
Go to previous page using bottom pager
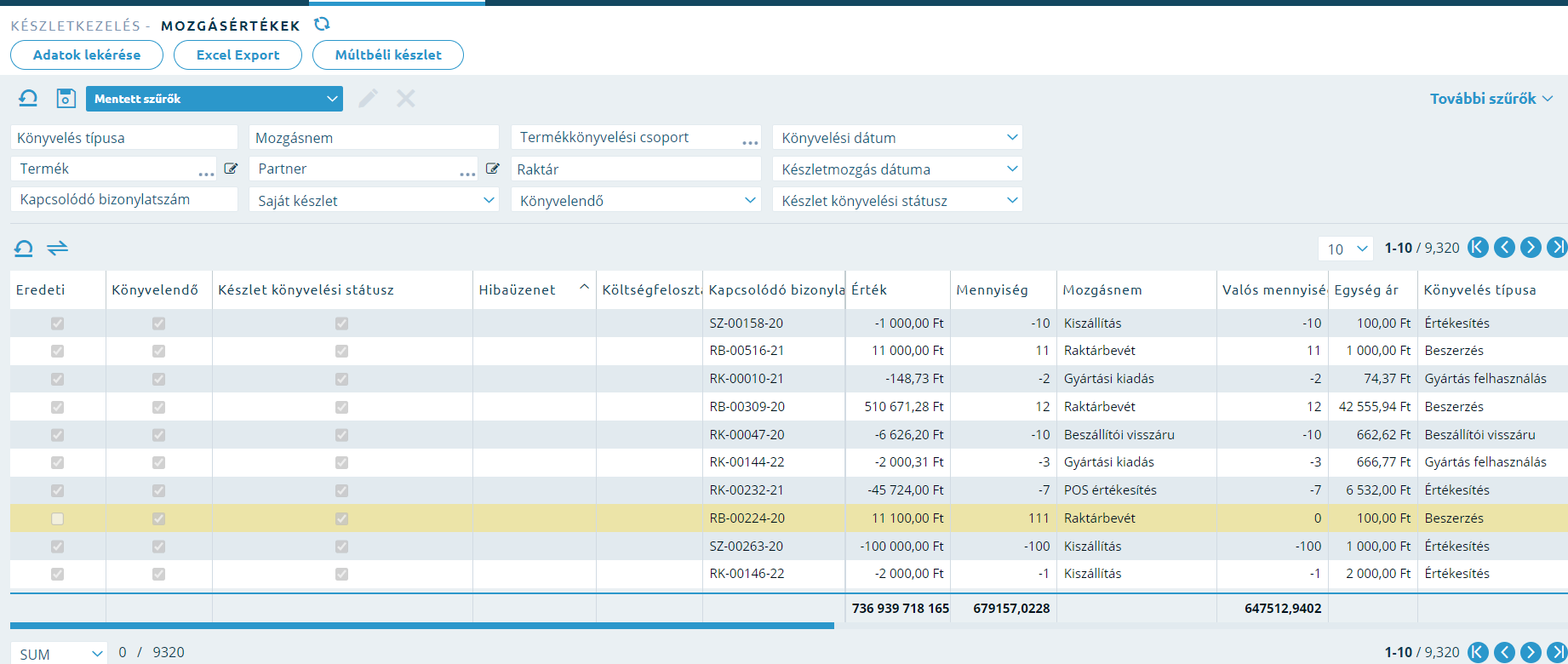[1505, 653]
